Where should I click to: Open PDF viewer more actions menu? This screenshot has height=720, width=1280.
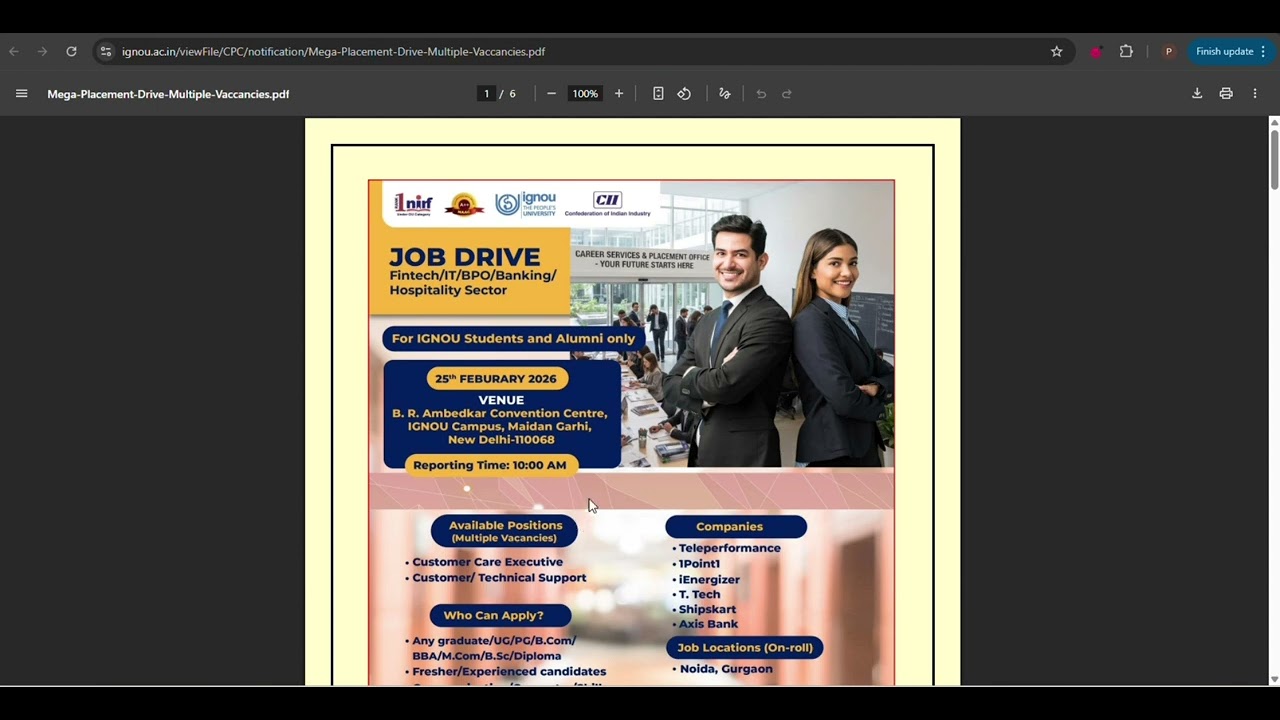click(x=1255, y=94)
